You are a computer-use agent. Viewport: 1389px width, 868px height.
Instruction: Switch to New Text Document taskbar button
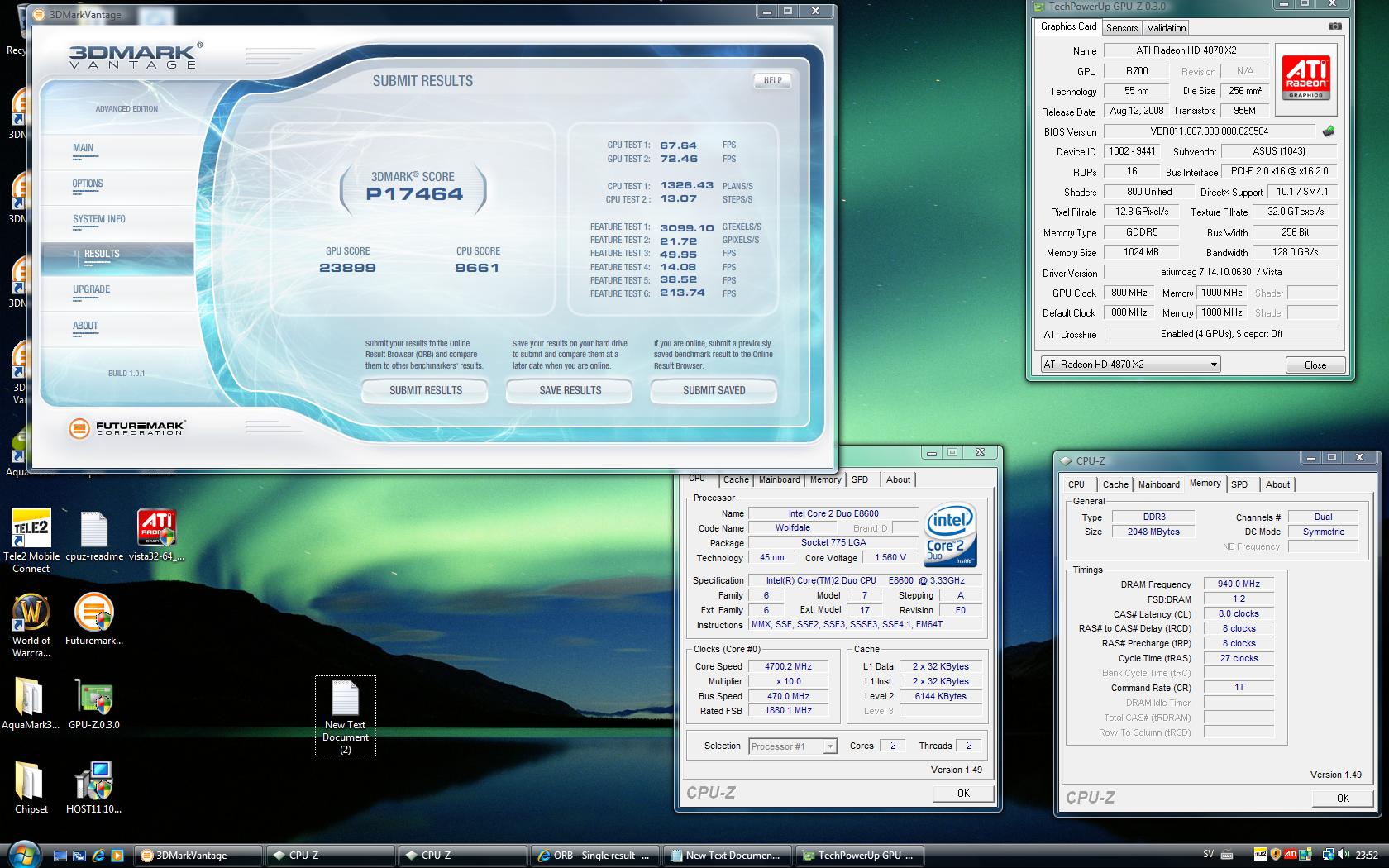(x=728, y=856)
